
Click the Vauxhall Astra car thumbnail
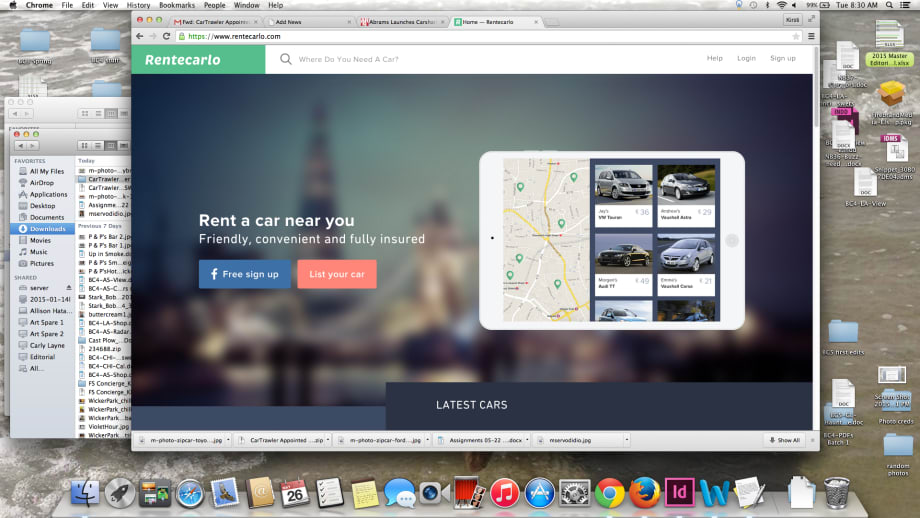686,184
